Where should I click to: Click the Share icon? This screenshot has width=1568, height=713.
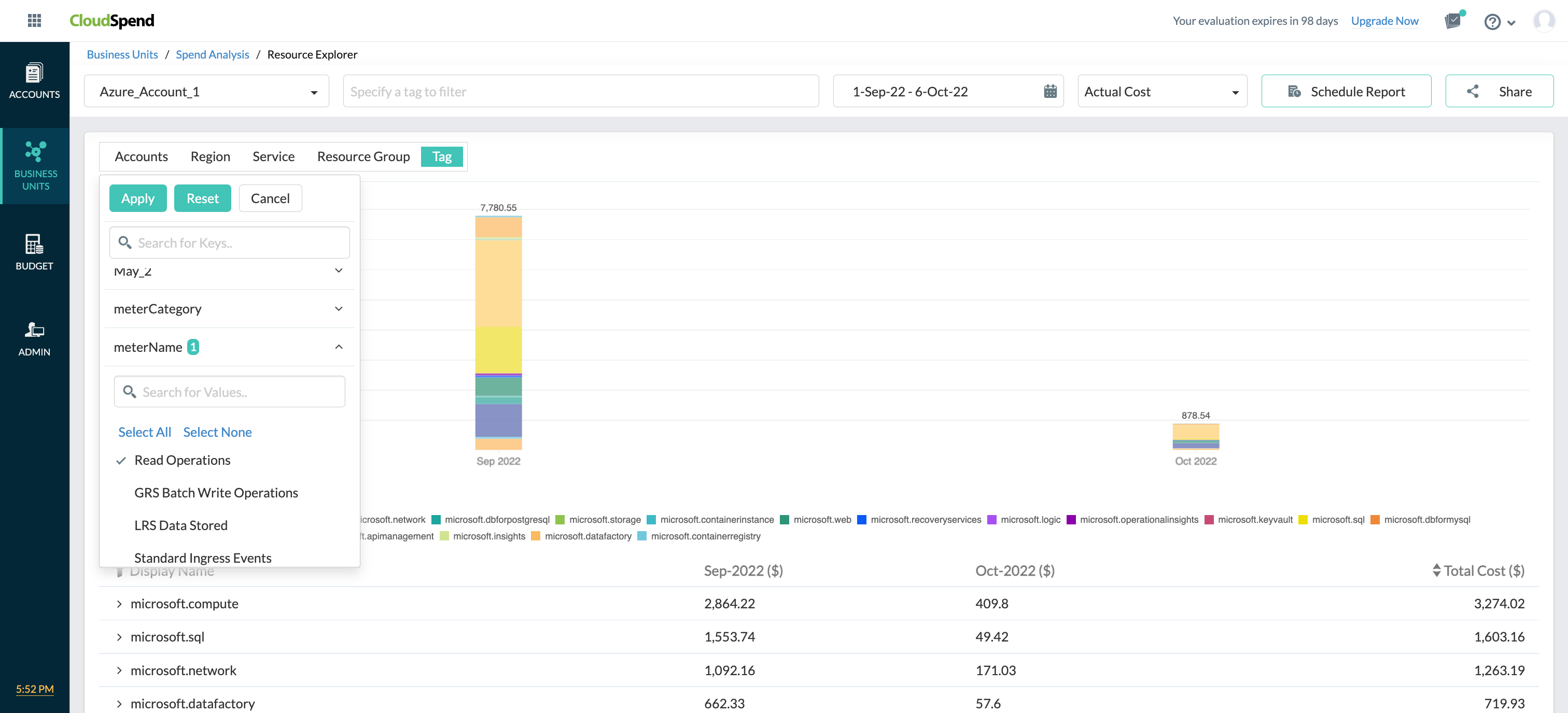(1474, 91)
